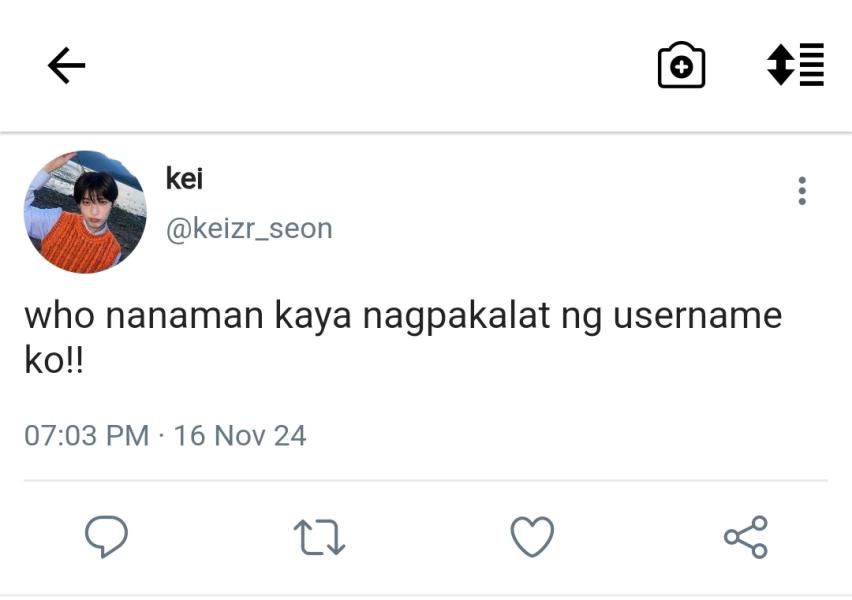Share this tweet
This screenshot has height=600, width=852.
pos(746,537)
